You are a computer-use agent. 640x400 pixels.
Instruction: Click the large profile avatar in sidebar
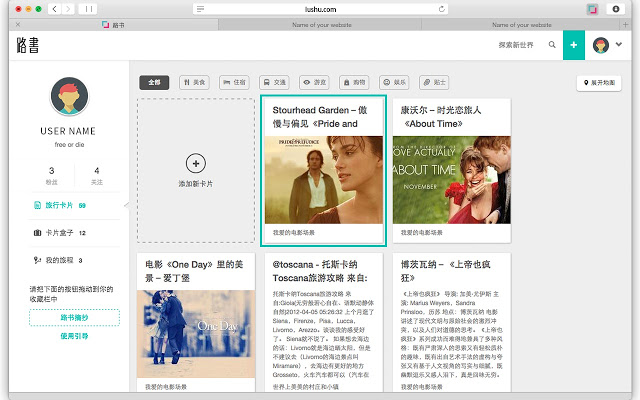69,96
